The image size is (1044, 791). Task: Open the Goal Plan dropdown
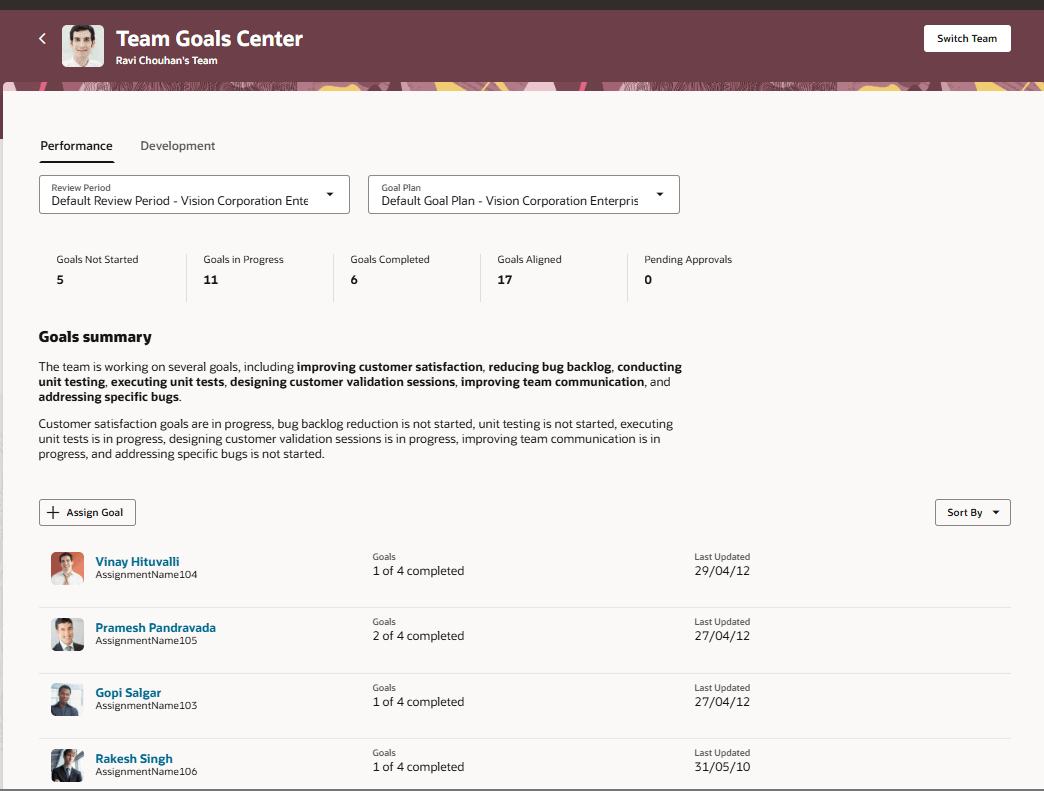click(660, 194)
